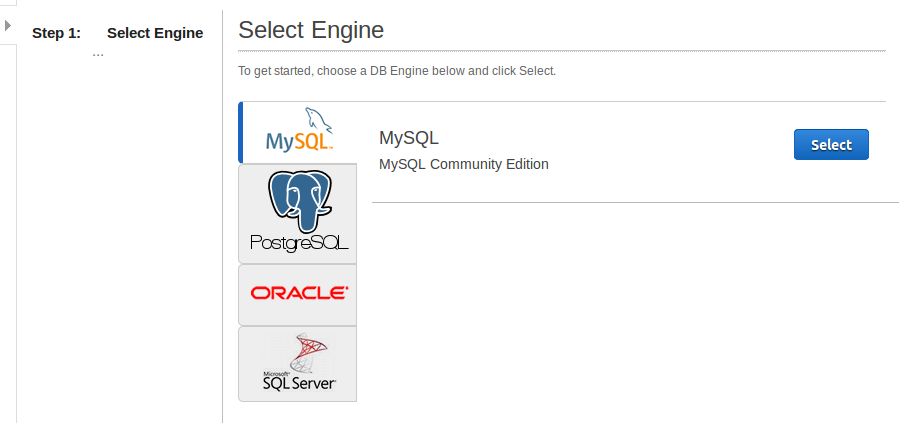Click the Step 1: label
Image resolution: width=899 pixels, height=423 pixels.
pos(56,33)
